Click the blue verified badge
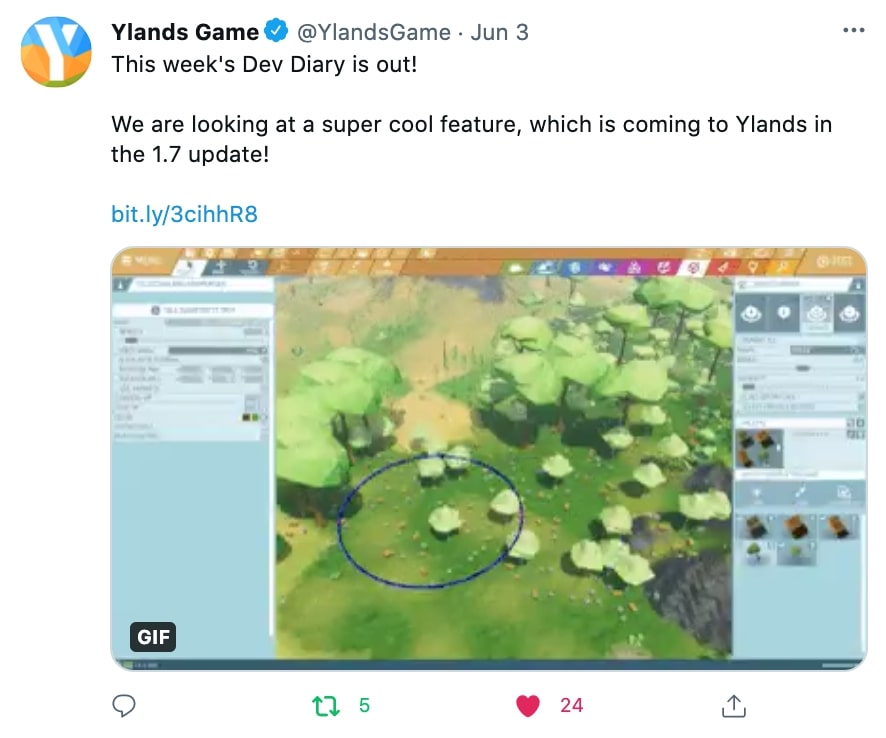886x738 pixels. click(276, 31)
